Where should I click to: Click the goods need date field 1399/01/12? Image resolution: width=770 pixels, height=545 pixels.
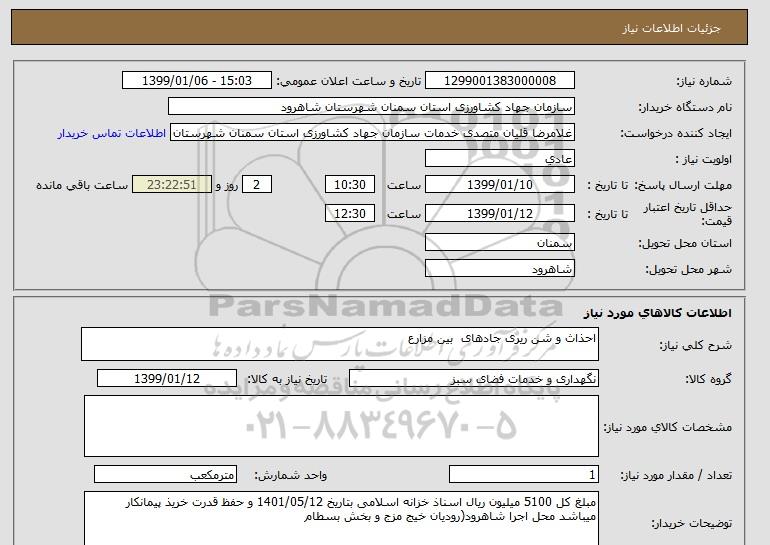[x=167, y=379]
